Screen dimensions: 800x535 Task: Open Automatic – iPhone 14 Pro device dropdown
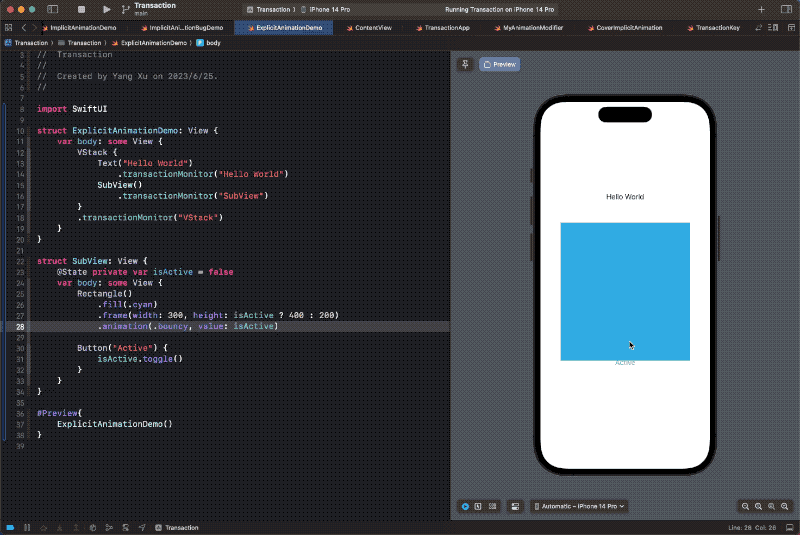point(580,506)
